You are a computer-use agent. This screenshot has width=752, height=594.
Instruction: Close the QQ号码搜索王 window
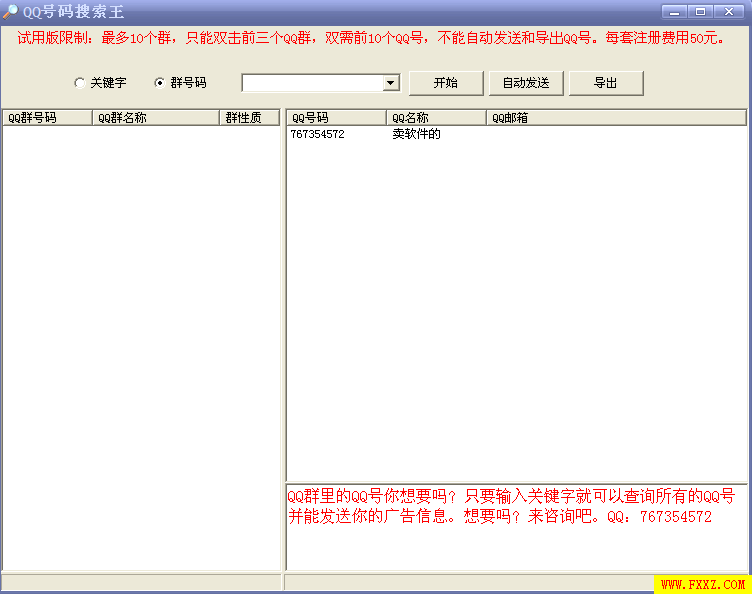click(x=729, y=11)
